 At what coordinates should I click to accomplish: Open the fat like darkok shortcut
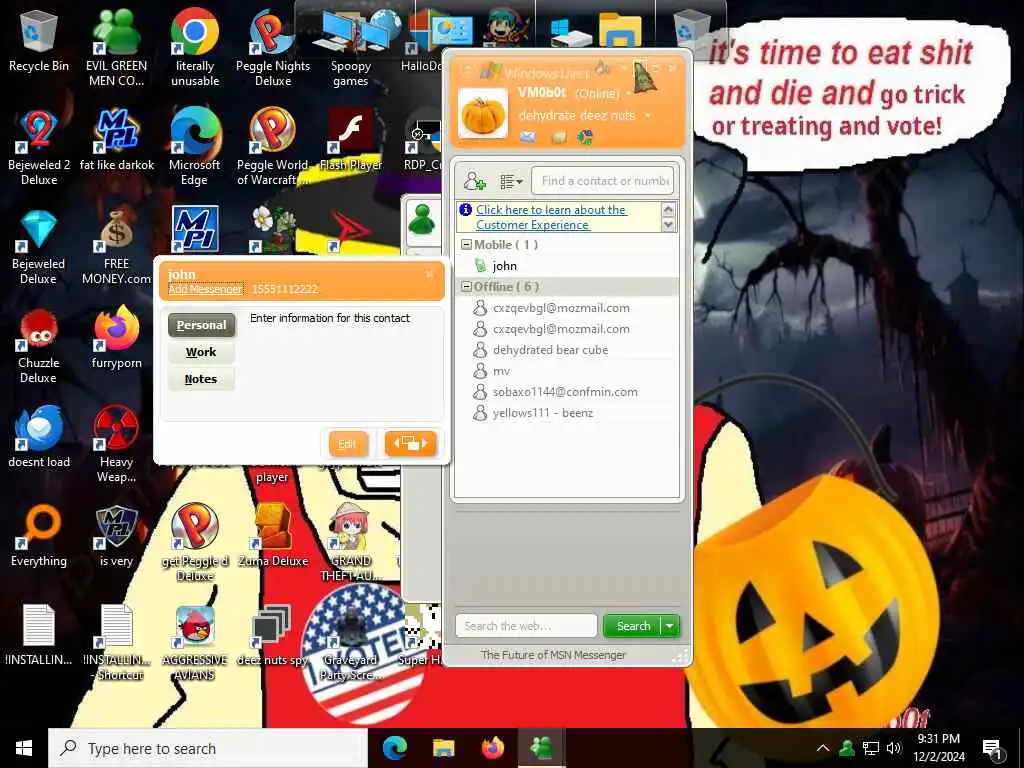coord(116,140)
